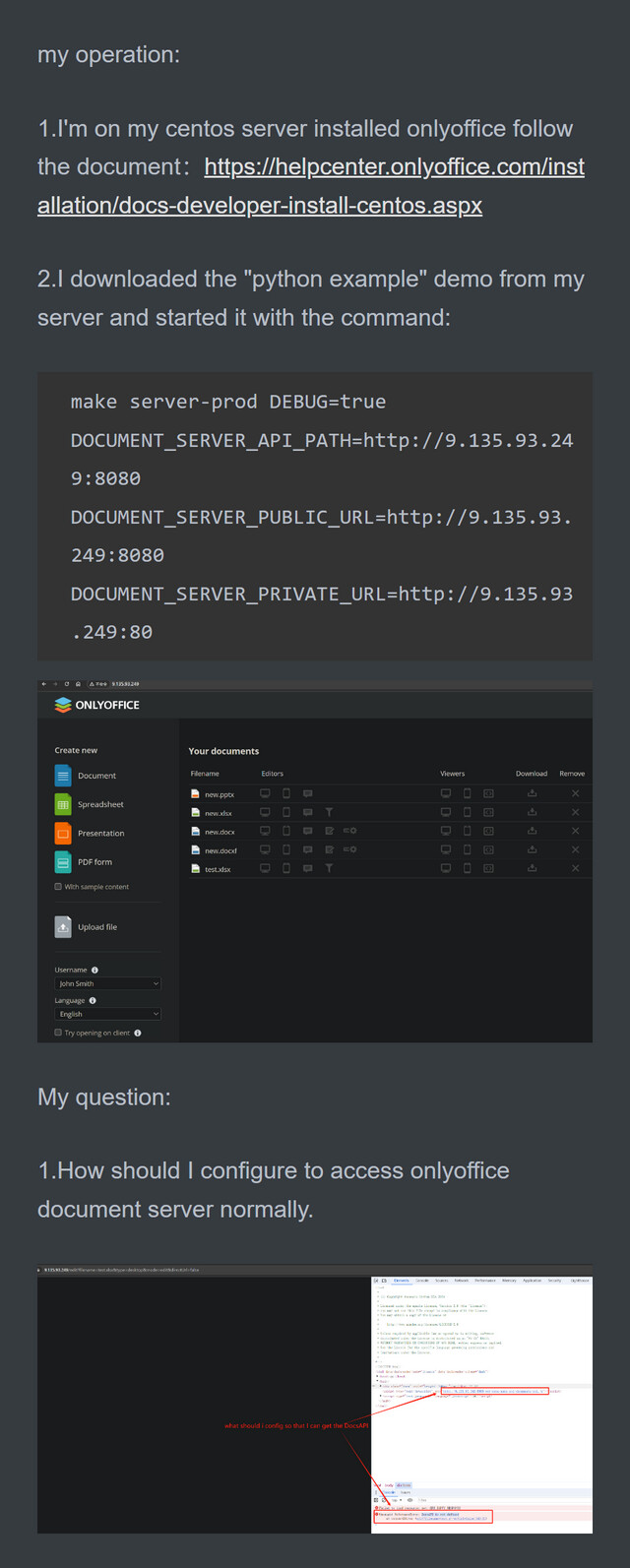Click the blue Document file icon
This screenshot has width=630, height=1568.
point(63,776)
